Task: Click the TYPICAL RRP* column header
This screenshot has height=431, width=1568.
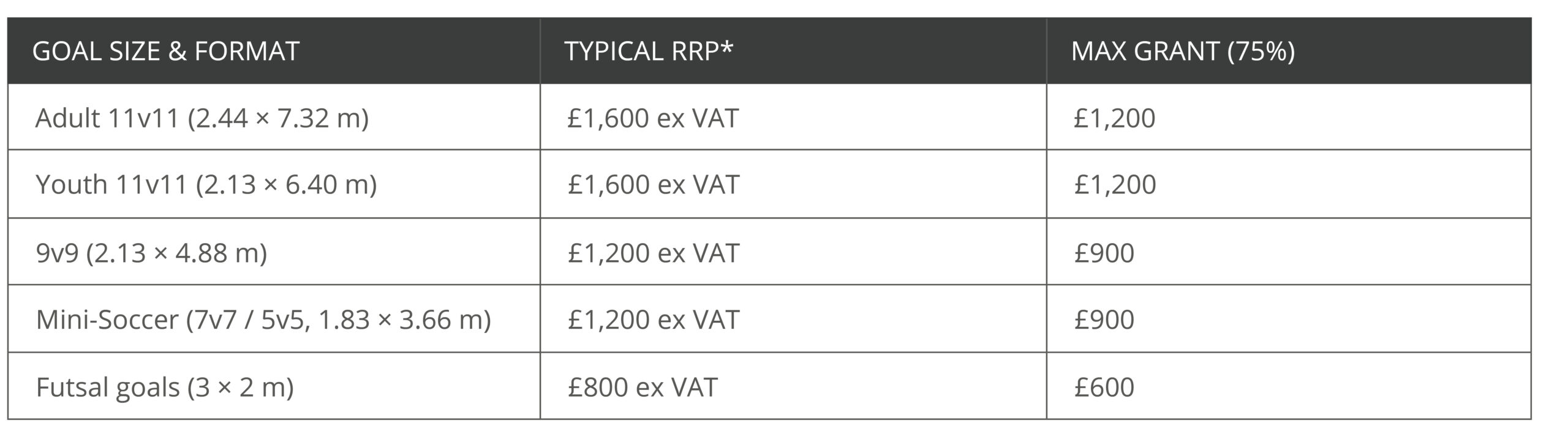Action: pos(648,51)
